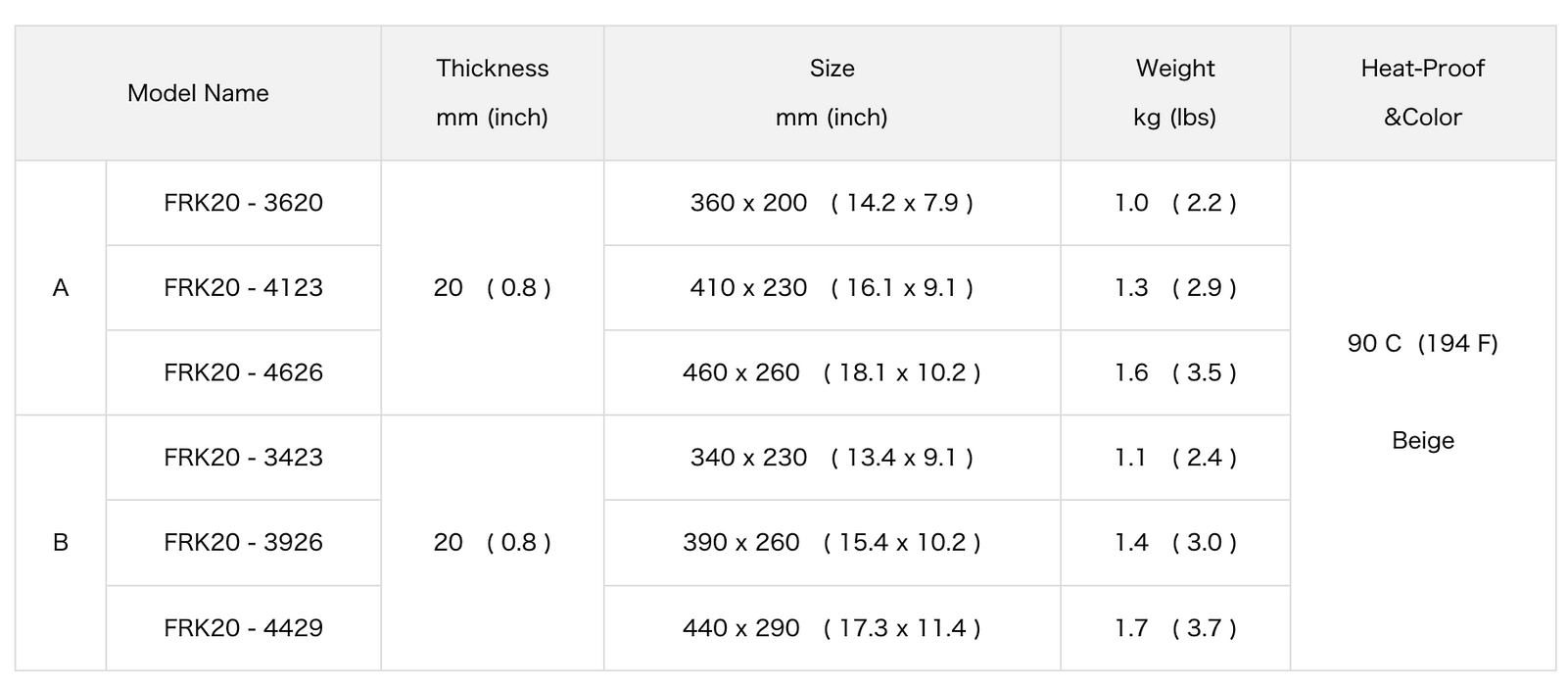Click the Heat-Proof & Color header
1568x686 pixels.
tap(1422, 93)
